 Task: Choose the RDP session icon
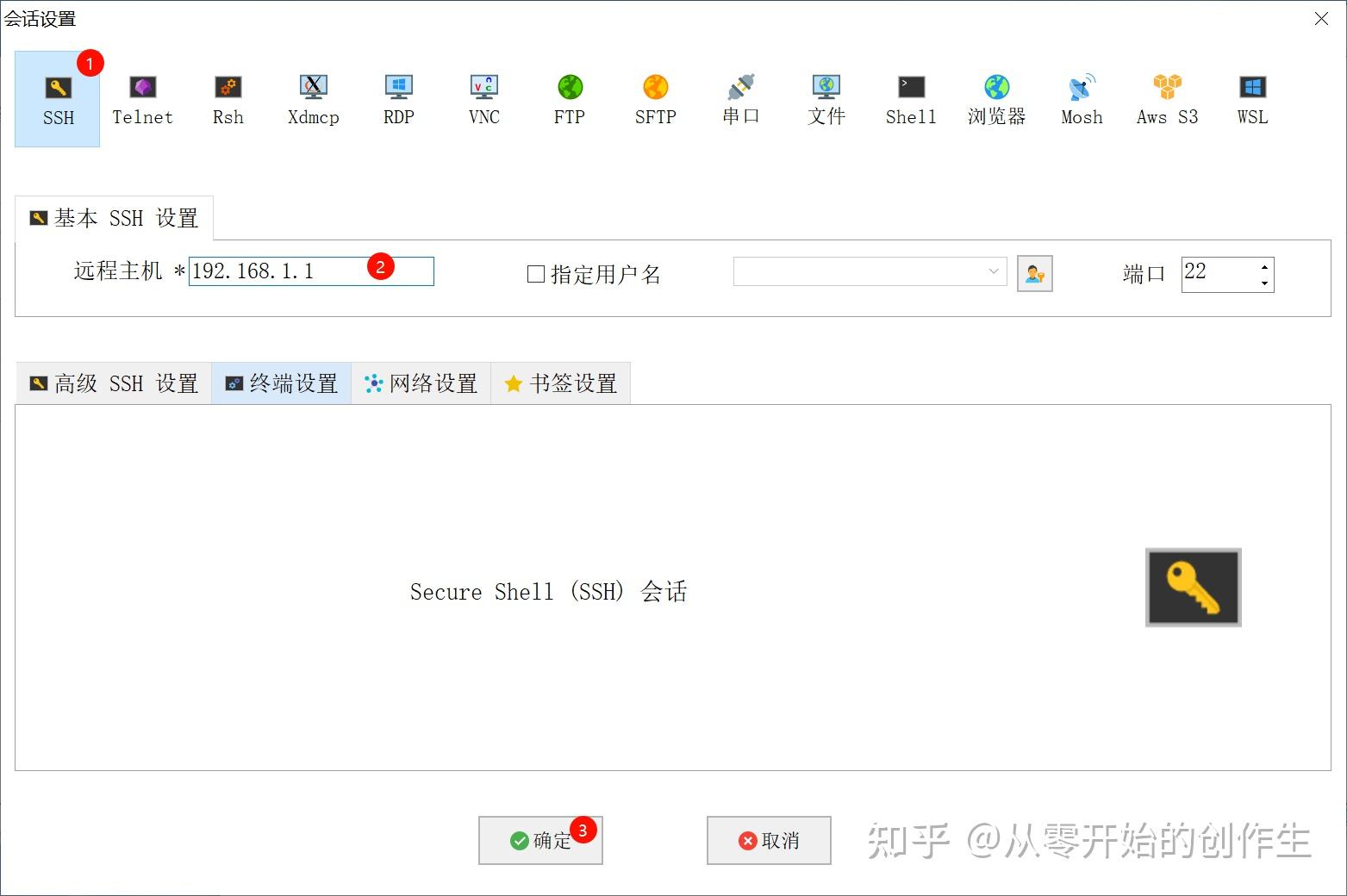397,99
